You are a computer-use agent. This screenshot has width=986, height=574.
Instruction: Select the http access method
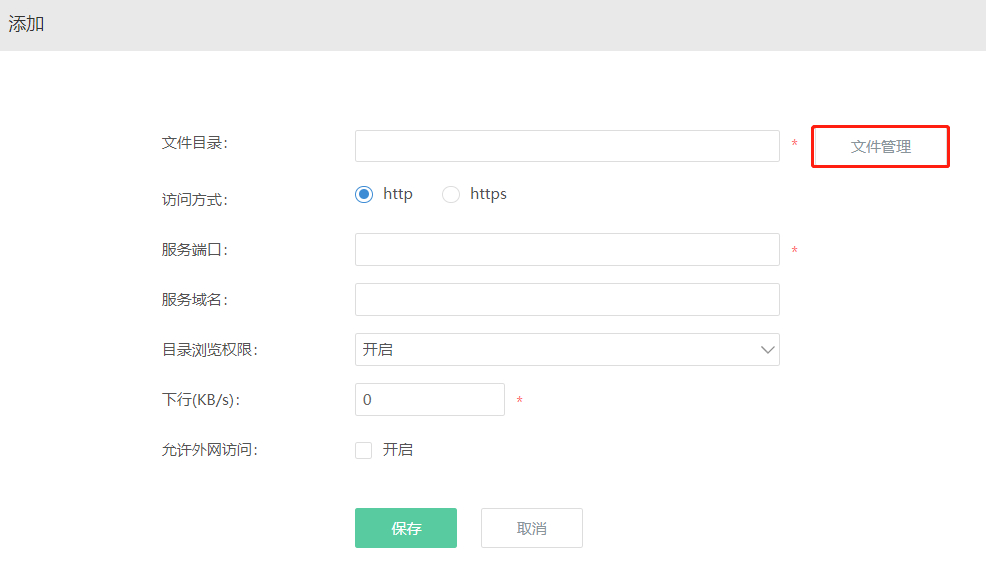(364, 194)
